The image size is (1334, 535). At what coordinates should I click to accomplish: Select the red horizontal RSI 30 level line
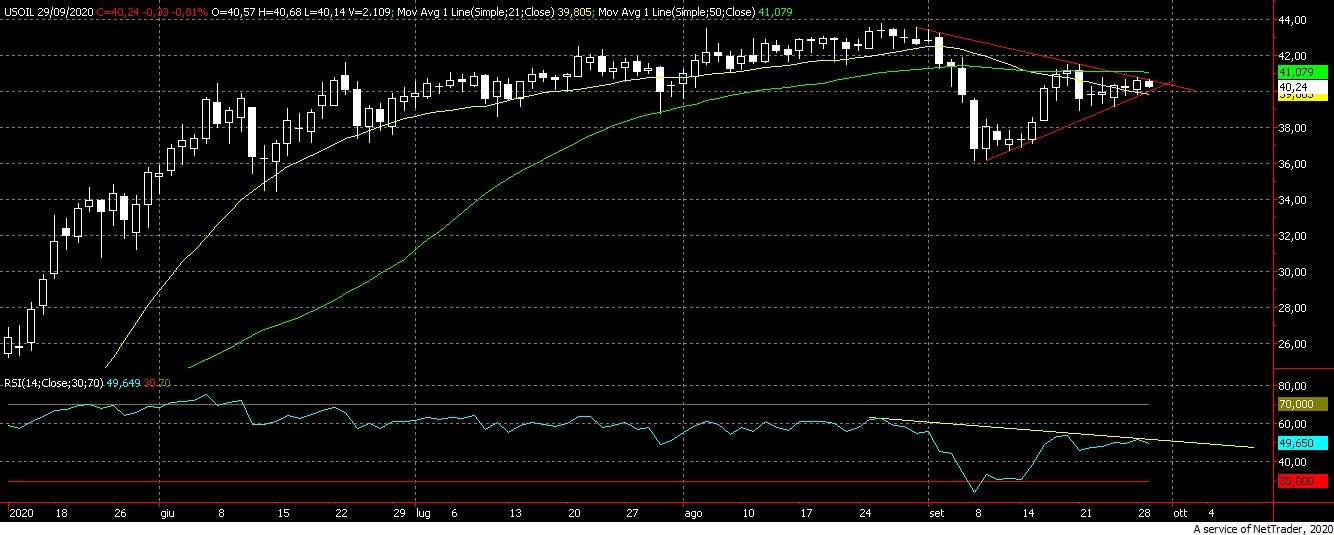(x=578, y=481)
